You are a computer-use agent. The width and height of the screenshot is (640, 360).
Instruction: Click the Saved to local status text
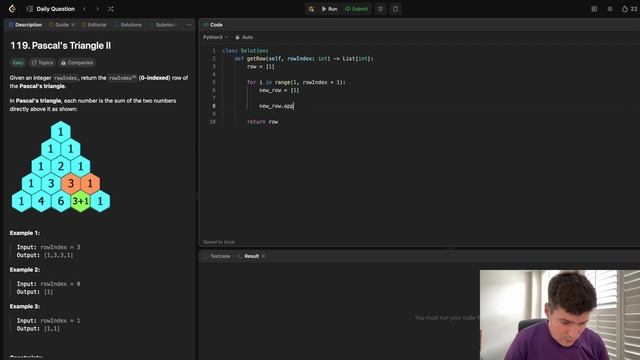point(219,242)
